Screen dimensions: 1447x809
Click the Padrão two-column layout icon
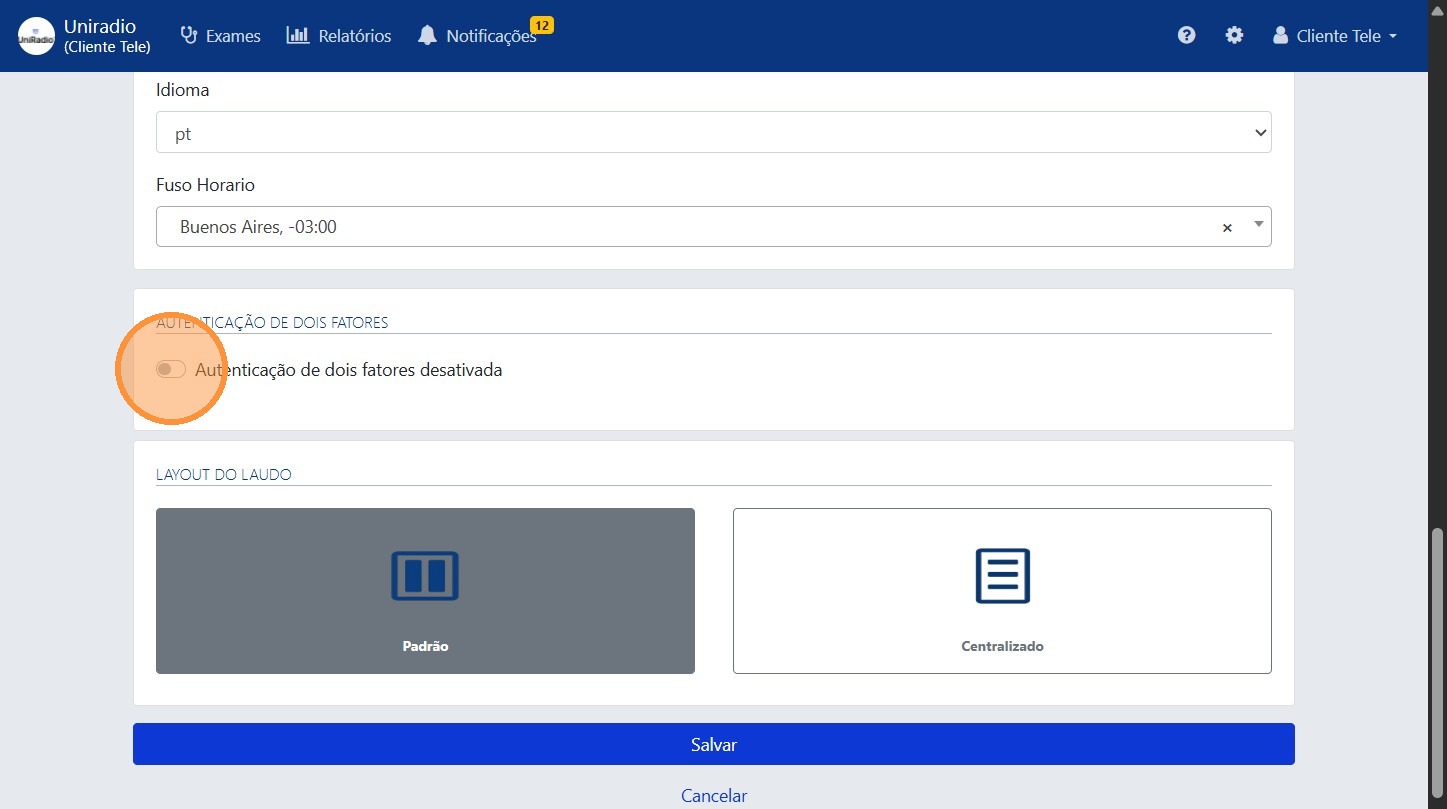coord(425,576)
